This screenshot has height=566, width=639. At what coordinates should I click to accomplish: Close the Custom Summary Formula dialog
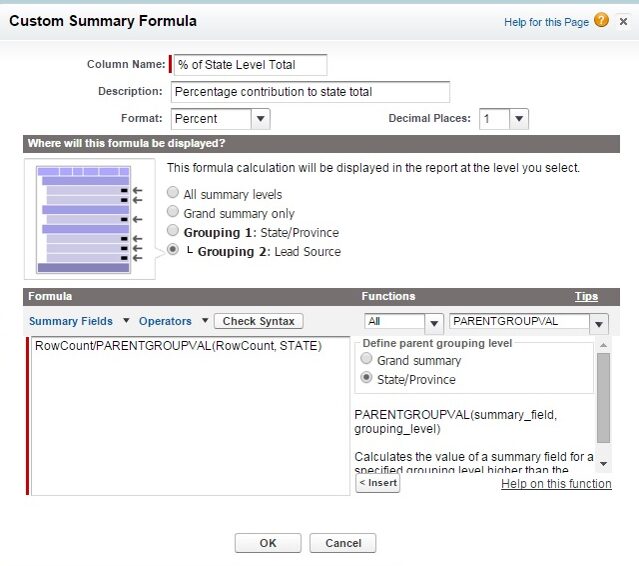click(623, 21)
